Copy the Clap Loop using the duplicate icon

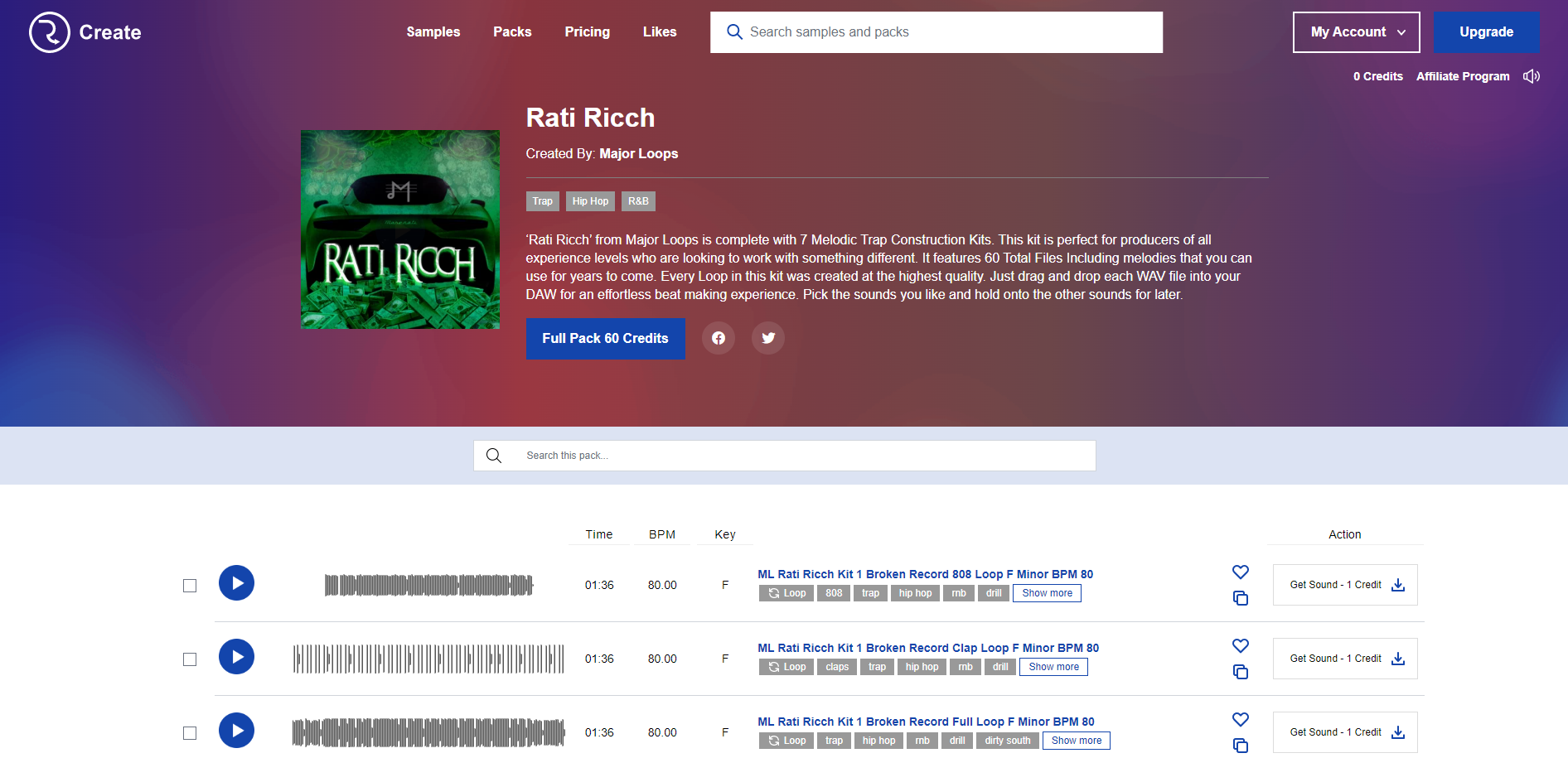tap(1241, 673)
